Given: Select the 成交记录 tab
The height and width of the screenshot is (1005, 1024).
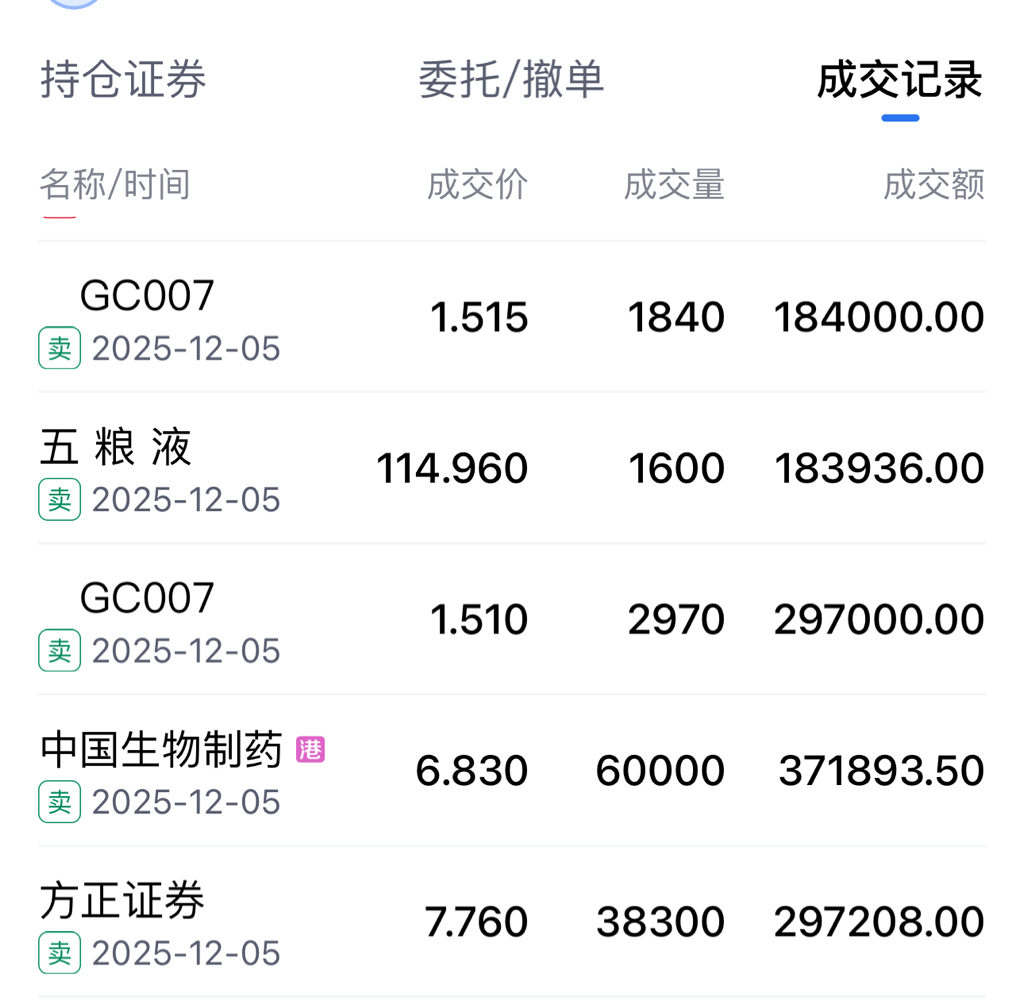Looking at the screenshot, I should [900, 80].
